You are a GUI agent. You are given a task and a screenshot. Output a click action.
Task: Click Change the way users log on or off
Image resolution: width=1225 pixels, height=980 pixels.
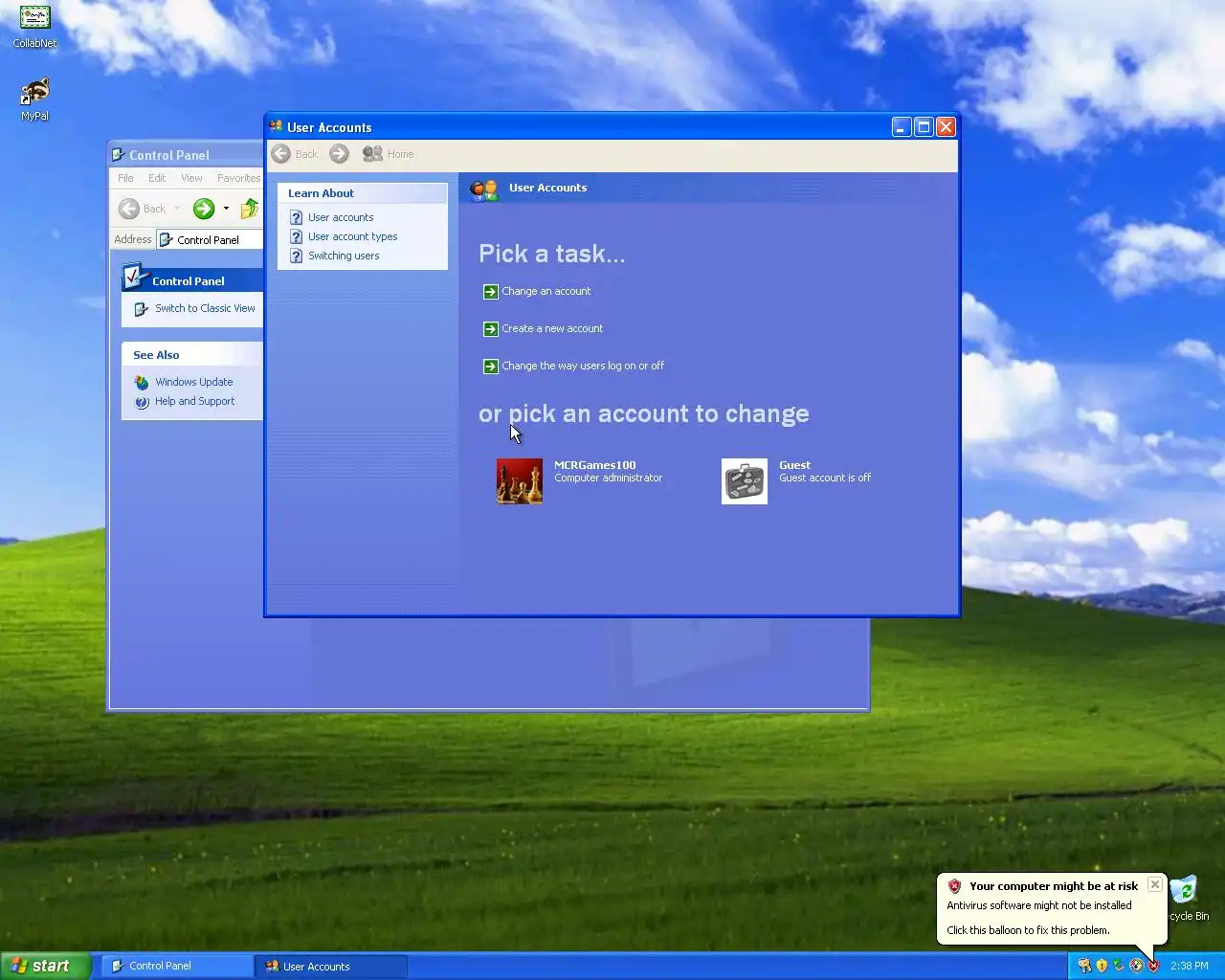pyautogui.click(x=582, y=366)
